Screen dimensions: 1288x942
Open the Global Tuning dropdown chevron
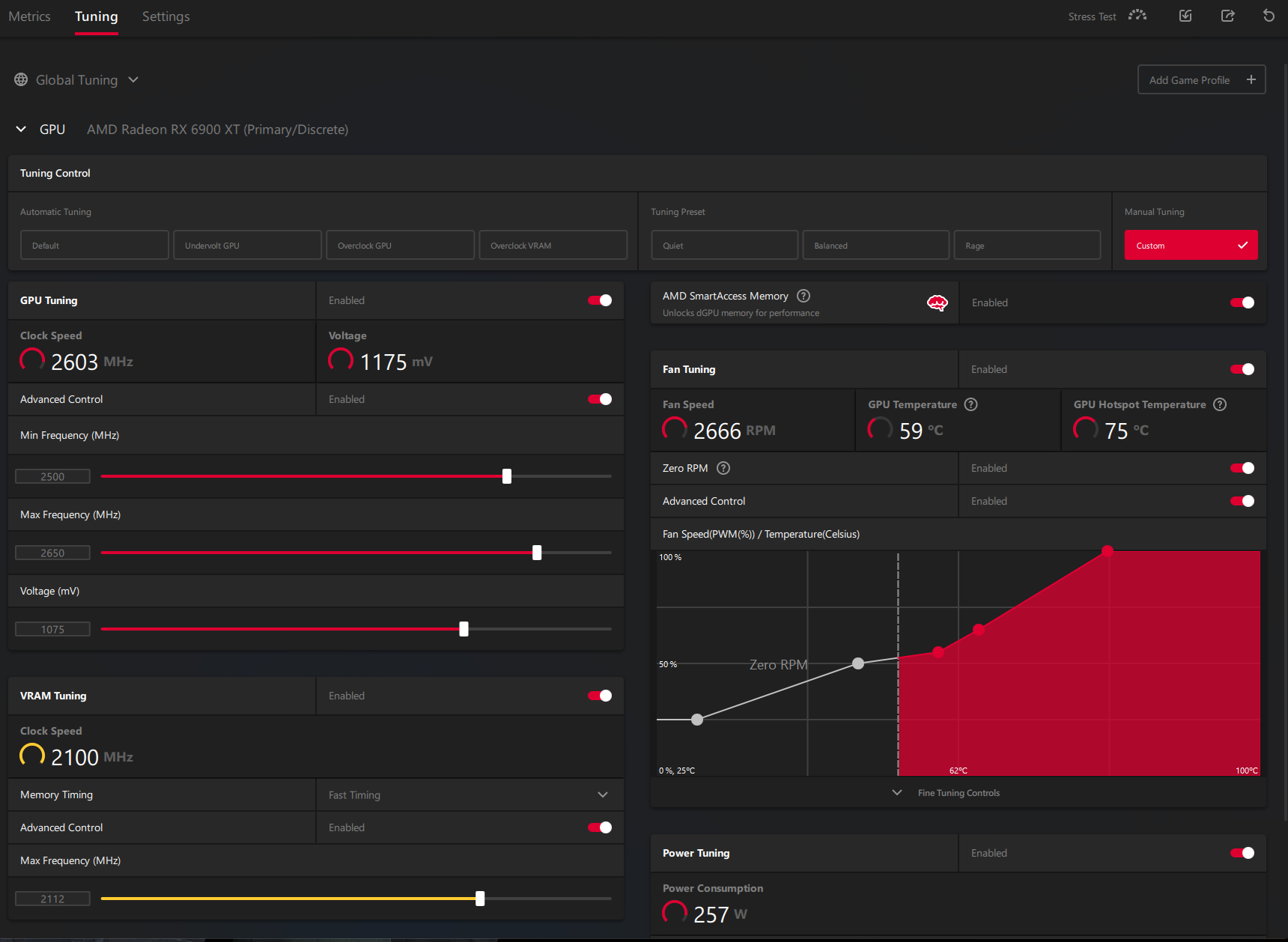tap(133, 79)
